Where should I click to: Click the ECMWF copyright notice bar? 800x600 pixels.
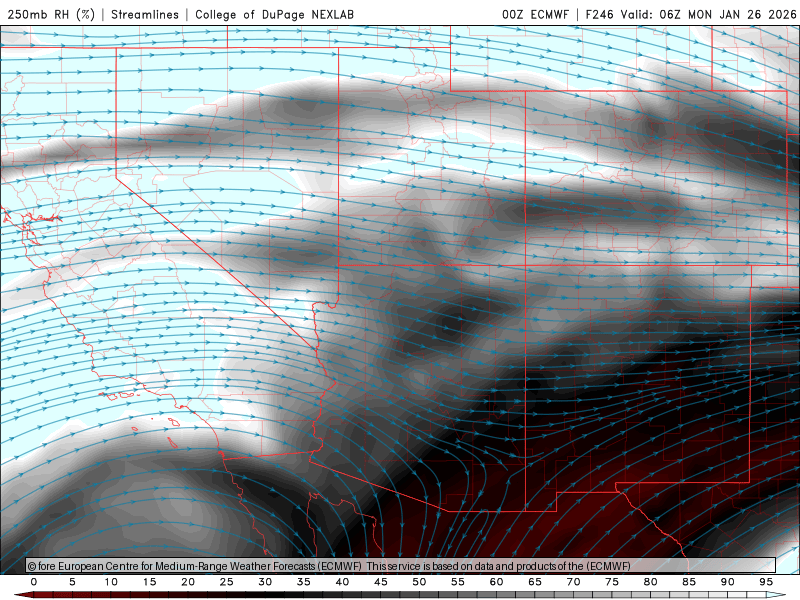[x=401, y=566]
